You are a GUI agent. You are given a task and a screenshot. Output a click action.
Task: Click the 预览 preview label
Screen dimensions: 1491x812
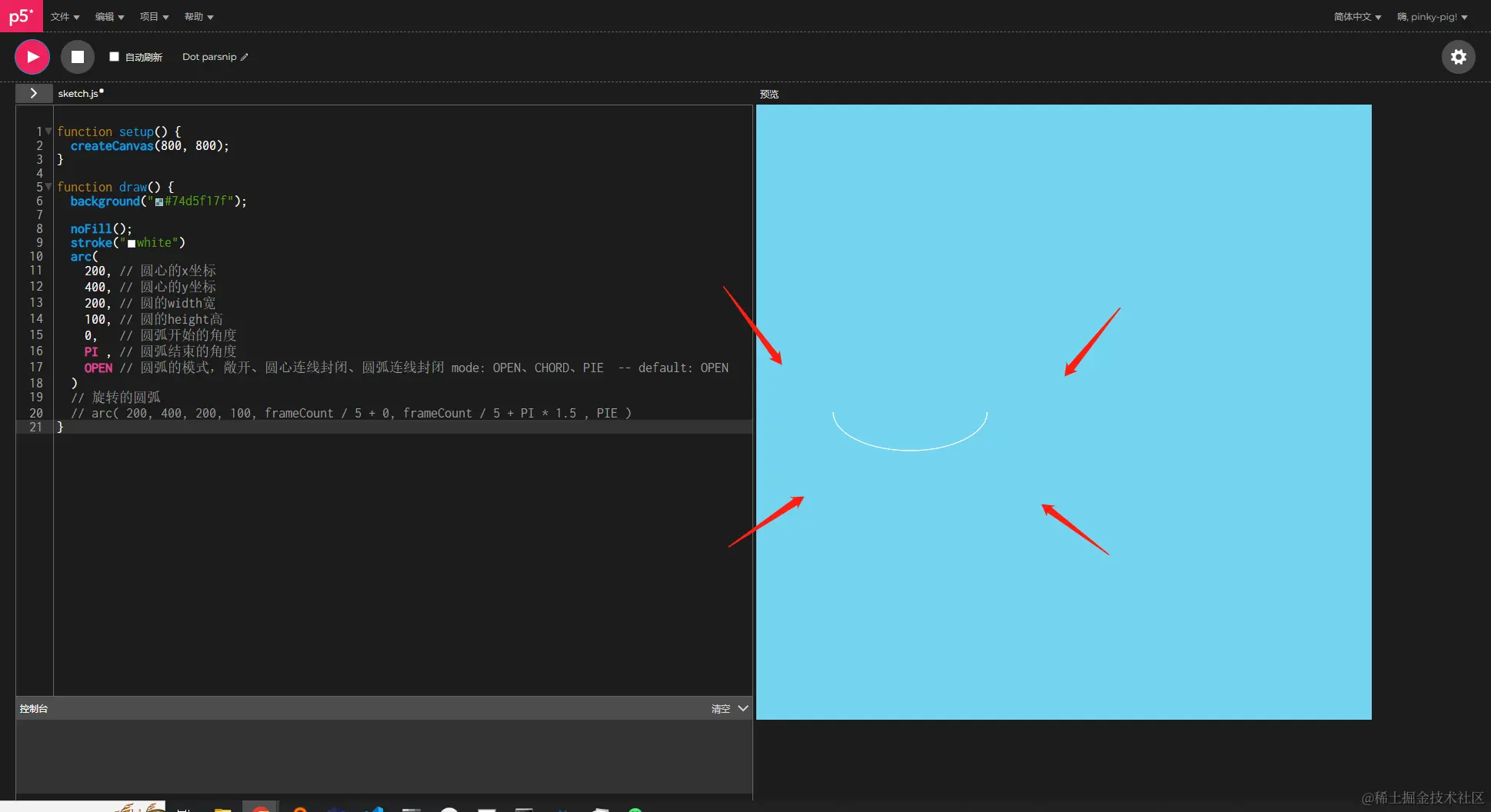coord(769,94)
